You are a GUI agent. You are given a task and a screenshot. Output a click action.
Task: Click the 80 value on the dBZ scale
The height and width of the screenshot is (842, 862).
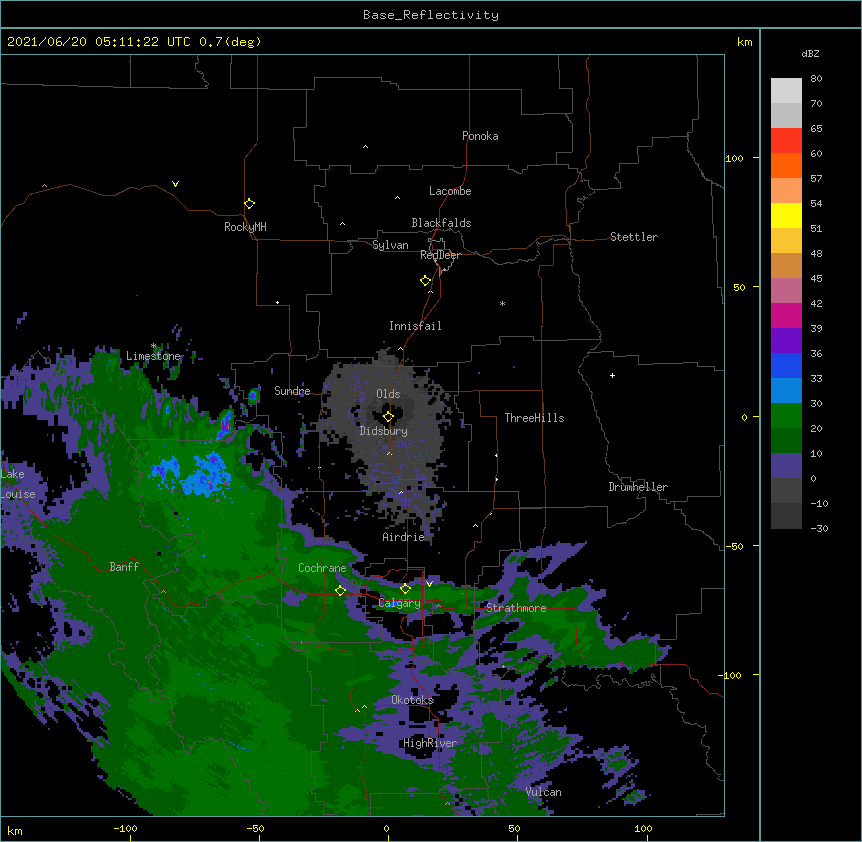(816, 79)
